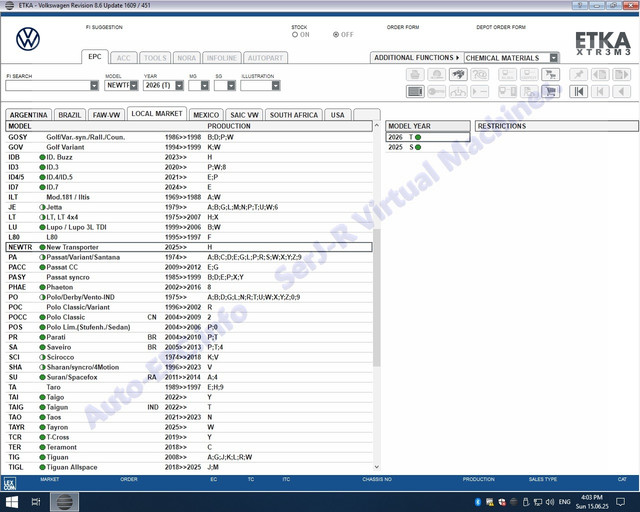The image size is (640, 512).
Task: Select the Scirocco model row
Action: tap(189, 357)
